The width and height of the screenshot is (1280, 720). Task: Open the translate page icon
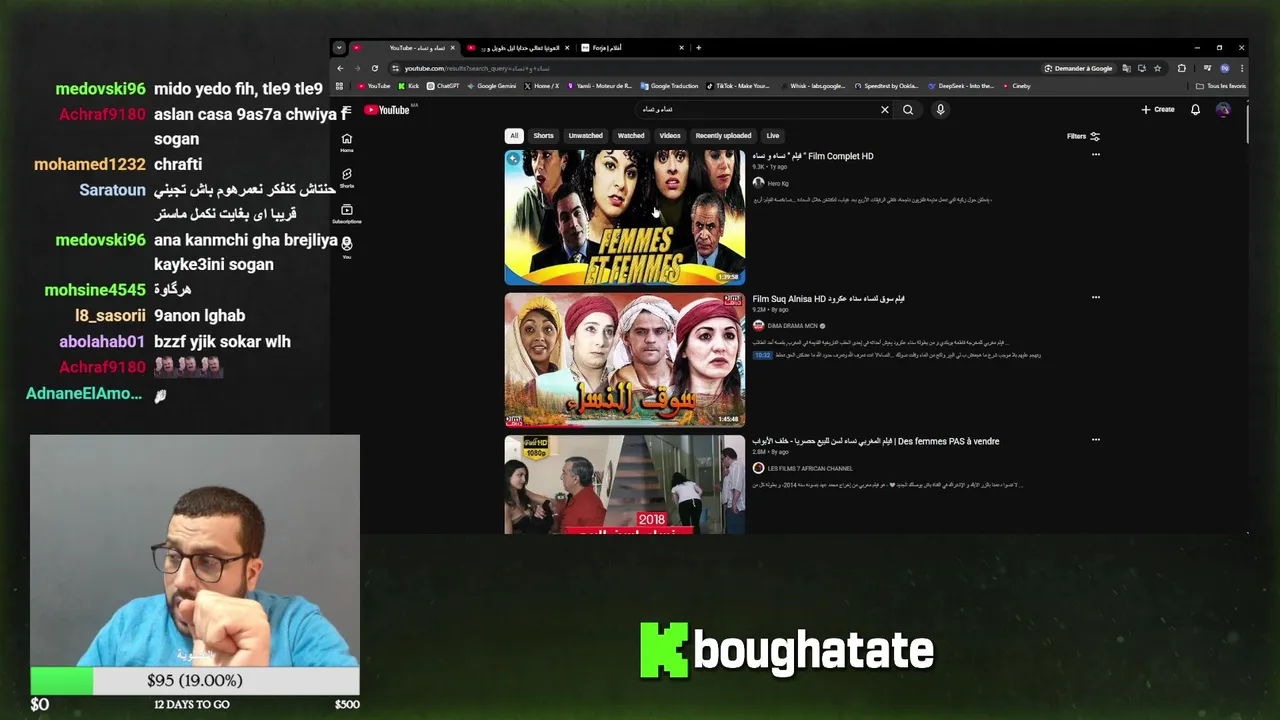[1126, 68]
